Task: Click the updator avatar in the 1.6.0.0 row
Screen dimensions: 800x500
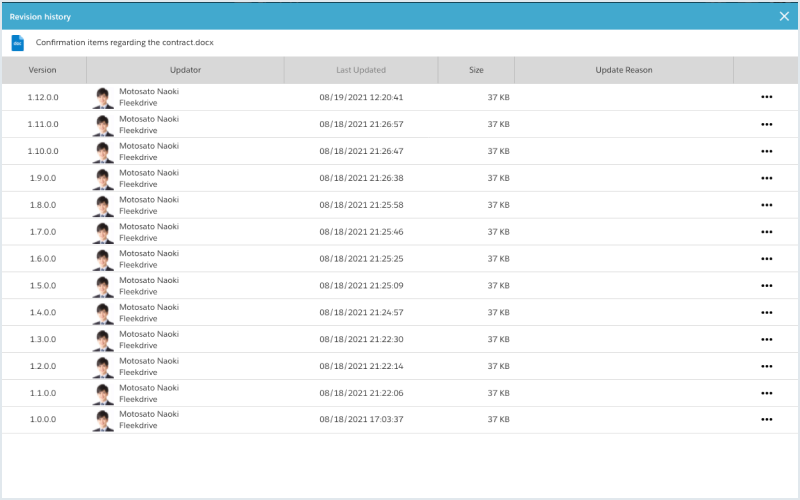Action: (x=103, y=259)
